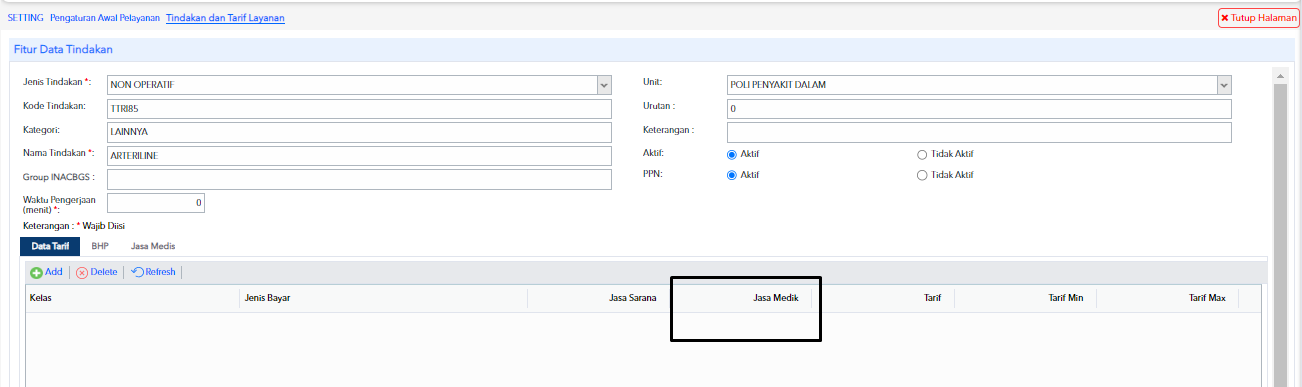Click the Urutan input field
The height and width of the screenshot is (387, 1302).
tap(979, 108)
